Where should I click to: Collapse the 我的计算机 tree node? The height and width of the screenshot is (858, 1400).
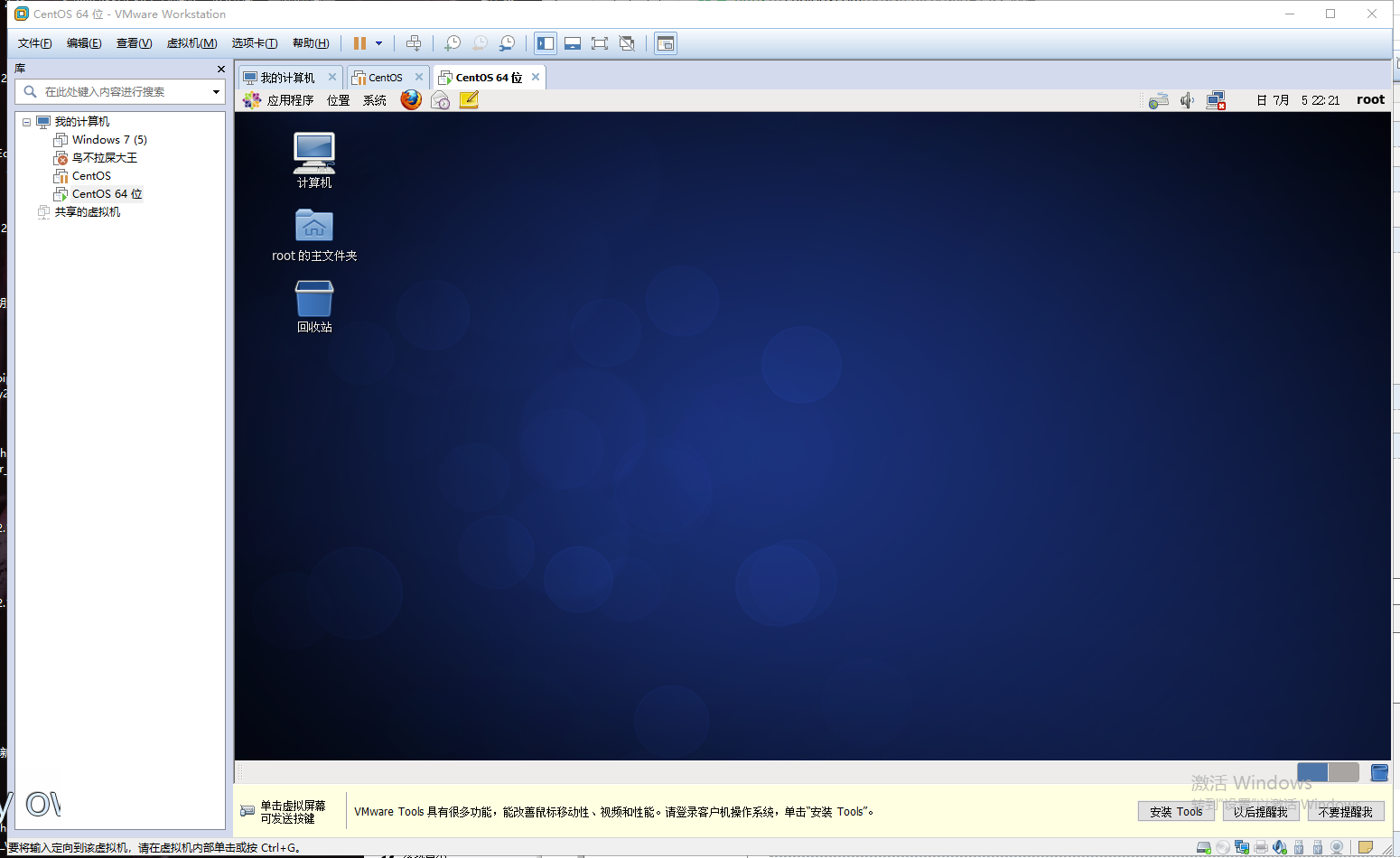(26, 122)
